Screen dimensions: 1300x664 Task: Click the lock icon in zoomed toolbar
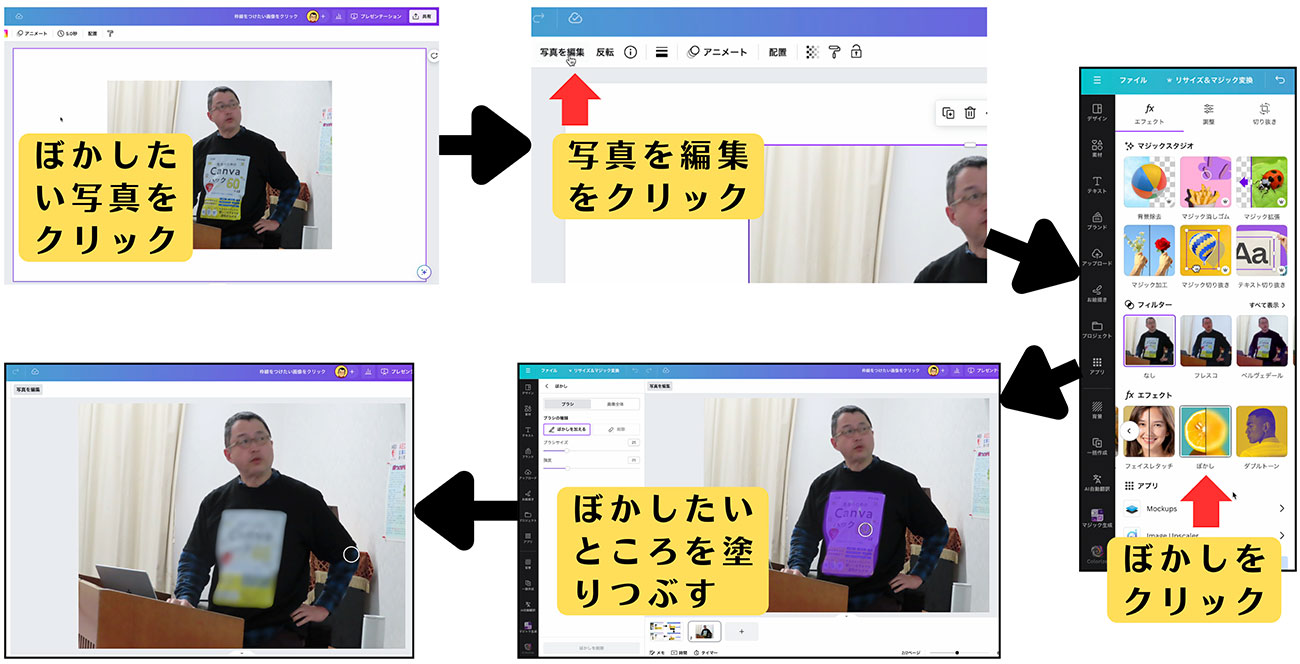[856, 52]
